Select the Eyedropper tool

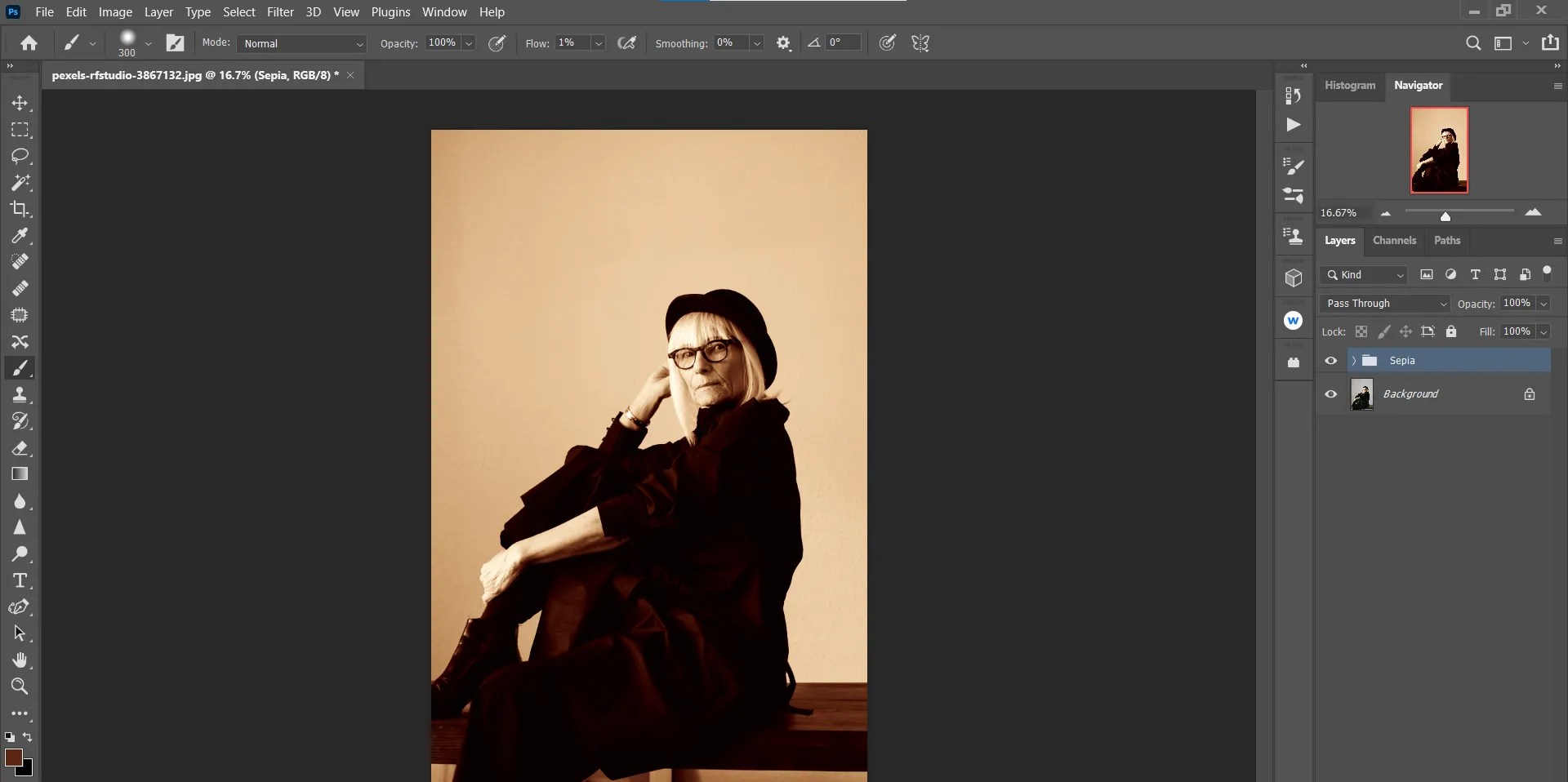pyautogui.click(x=20, y=236)
